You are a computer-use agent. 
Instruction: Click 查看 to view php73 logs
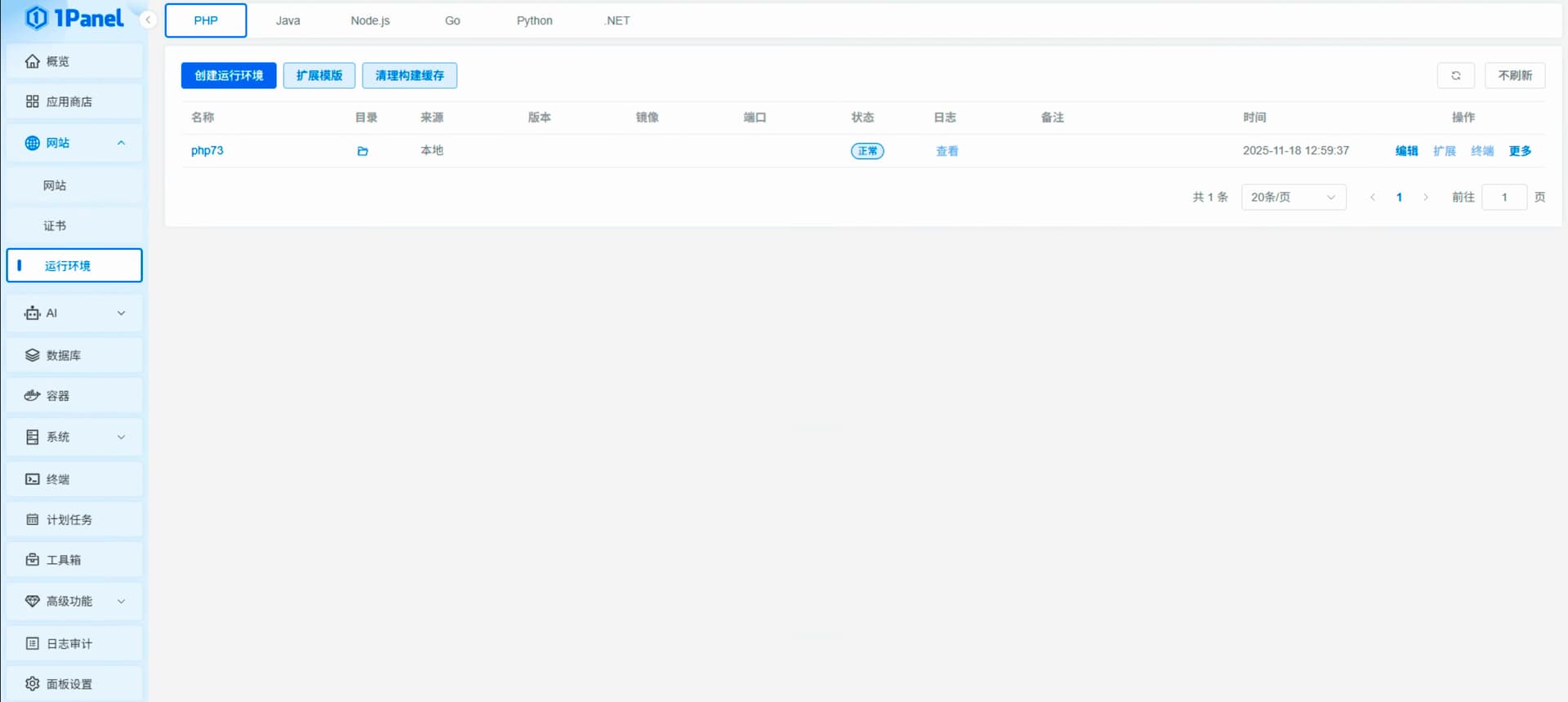coord(947,151)
